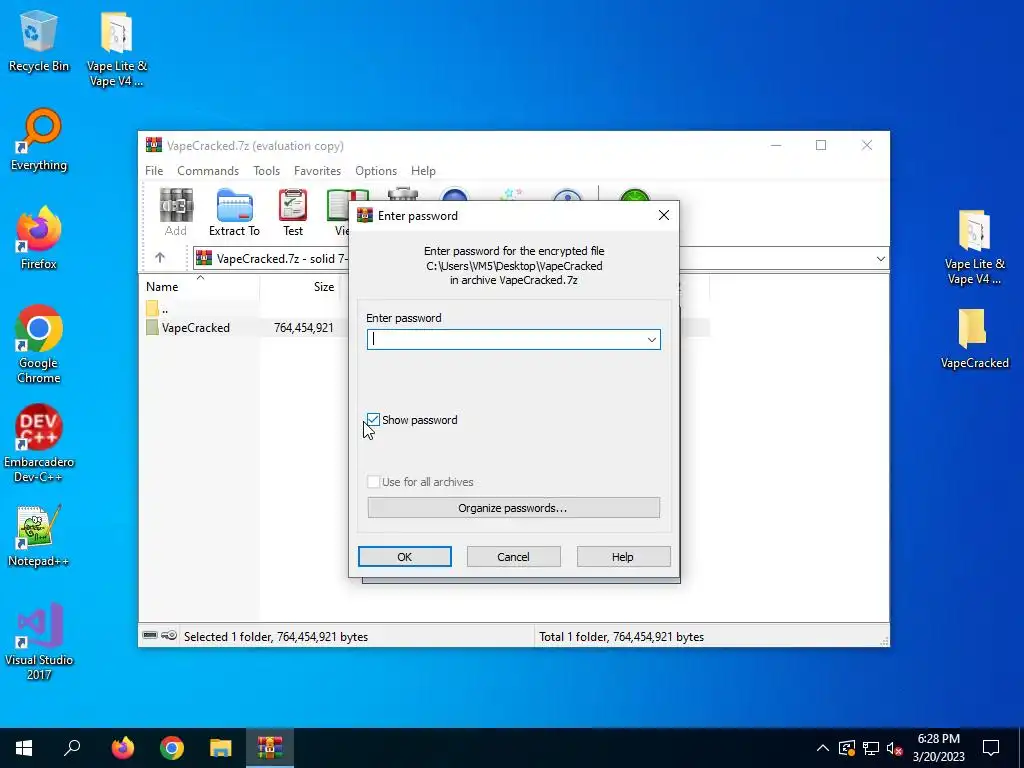Expand the WinRAR address bar dropdown
Screen dimensions: 1024x768
click(880, 259)
